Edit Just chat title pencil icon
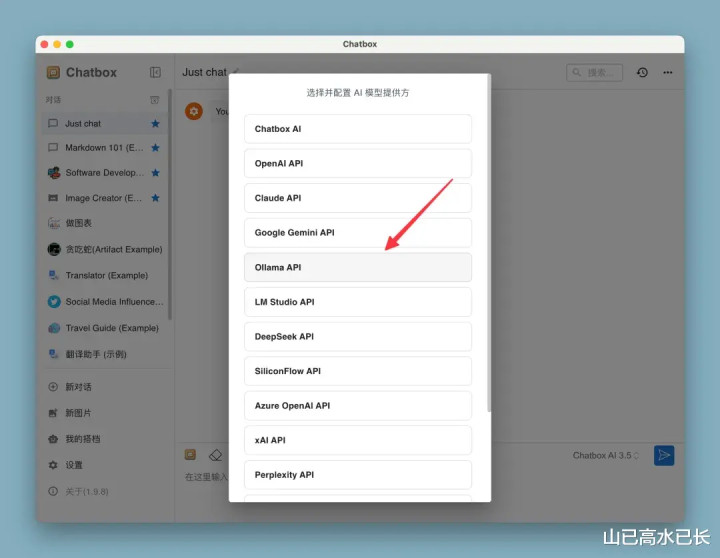Screen dimensions: 720x558 click(236, 72)
